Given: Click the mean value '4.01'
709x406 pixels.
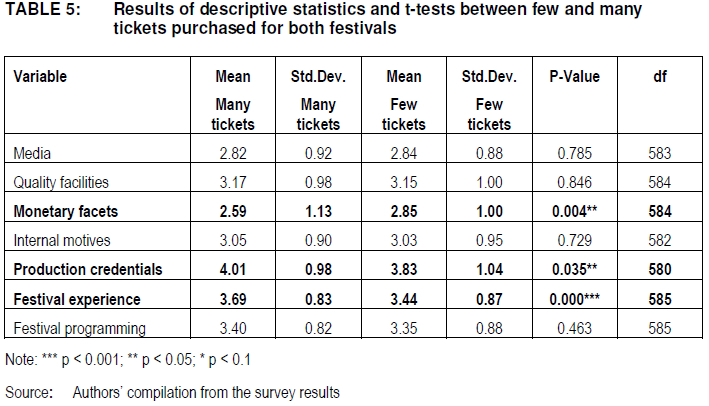Looking at the screenshot, I should [232, 270].
